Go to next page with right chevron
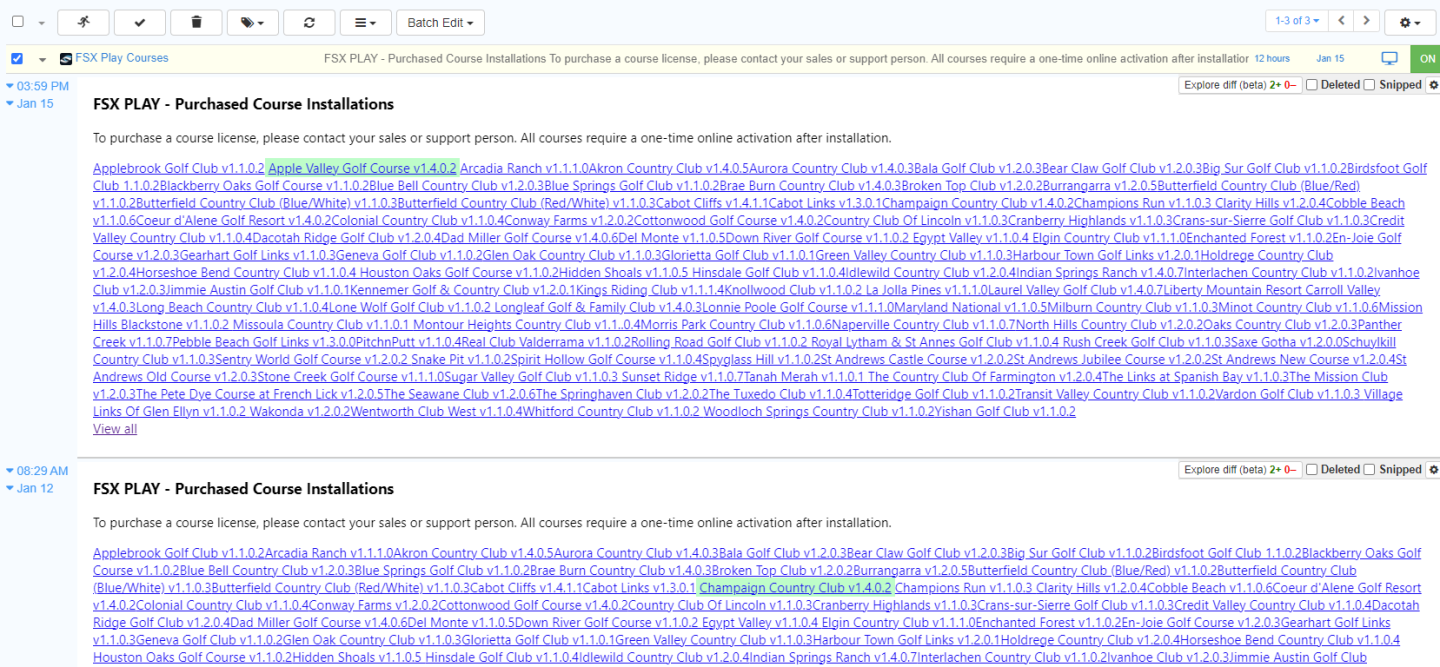This screenshot has height=667, width=1440. [1367, 21]
